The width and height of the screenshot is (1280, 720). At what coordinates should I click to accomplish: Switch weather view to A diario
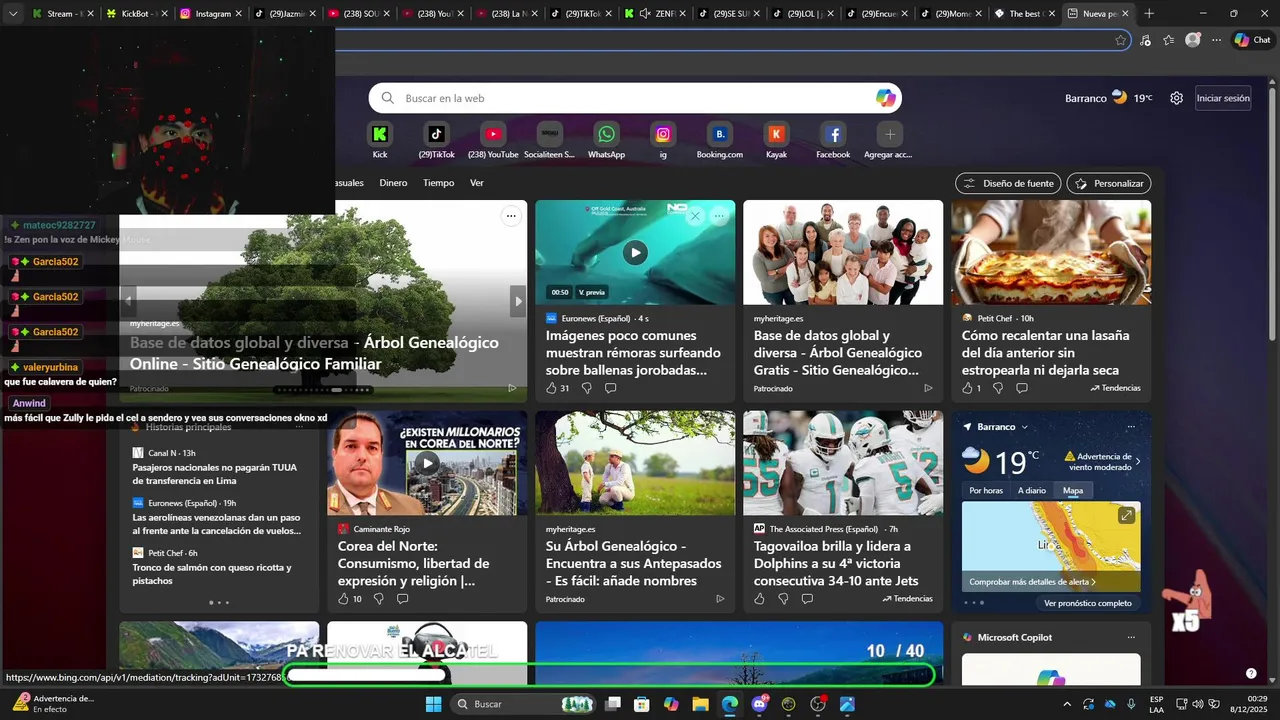click(1032, 491)
